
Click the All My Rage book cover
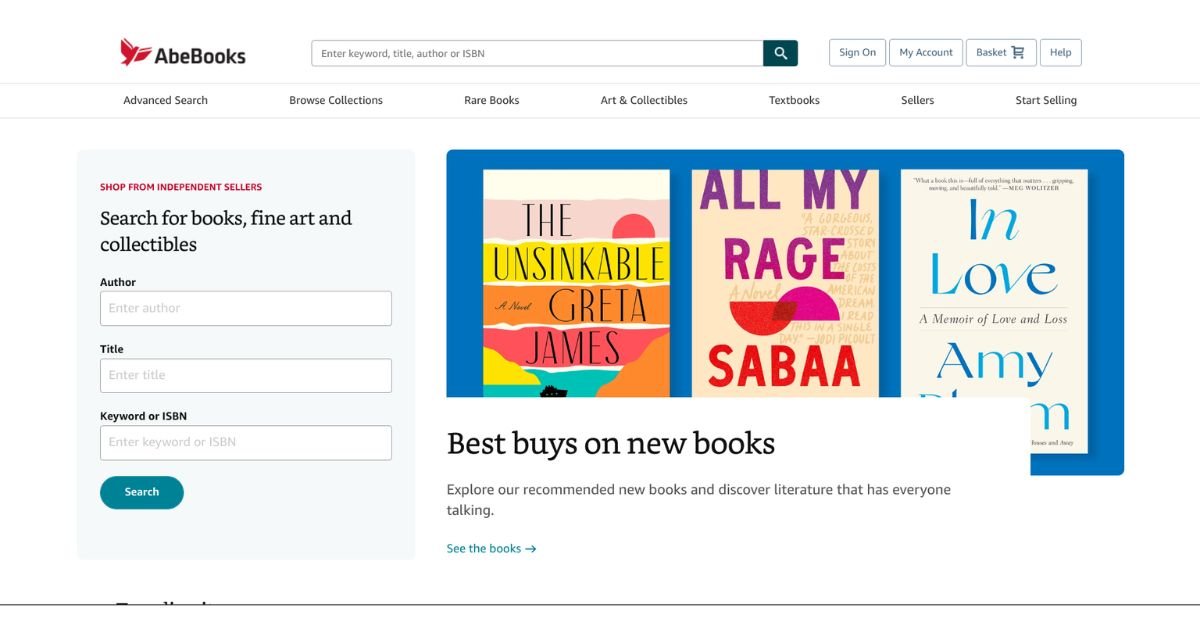pyautogui.click(x=785, y=283)
